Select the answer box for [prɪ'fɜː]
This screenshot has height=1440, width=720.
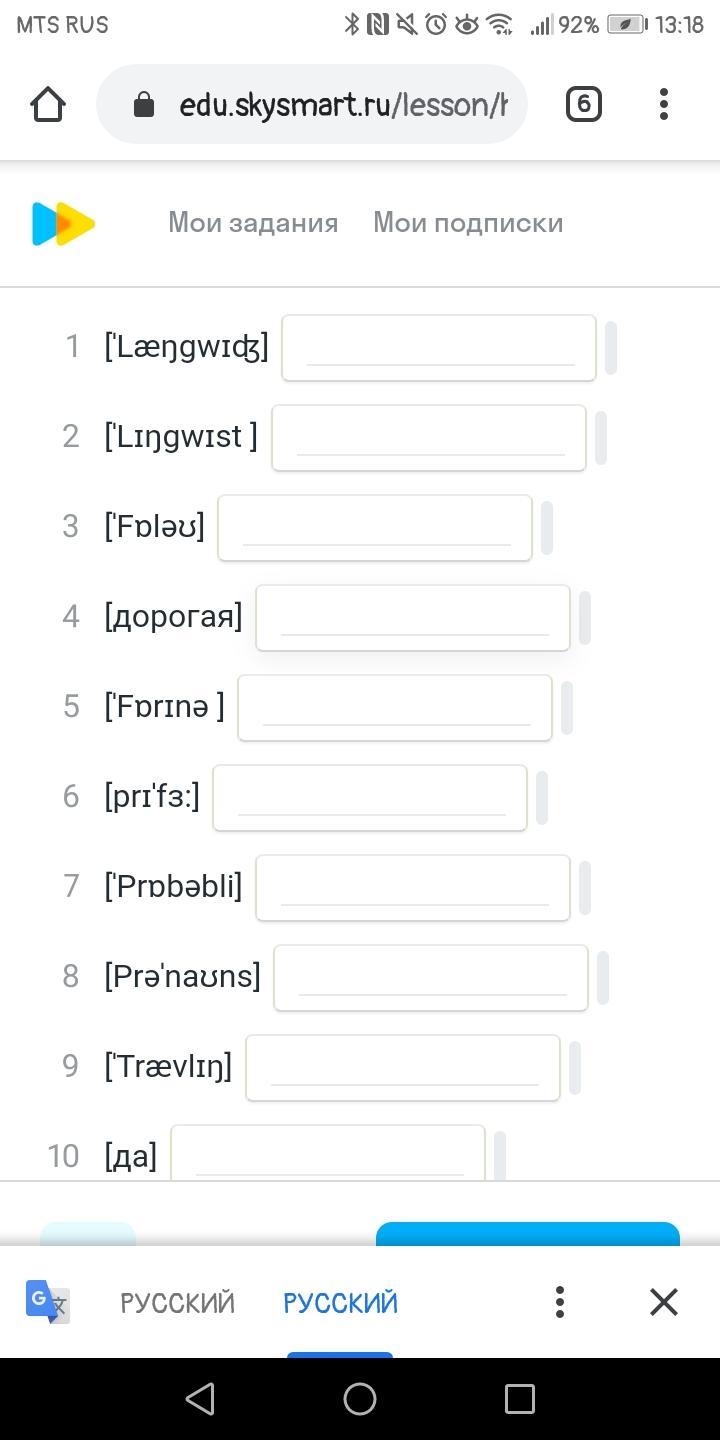click(x=370, y=798)
